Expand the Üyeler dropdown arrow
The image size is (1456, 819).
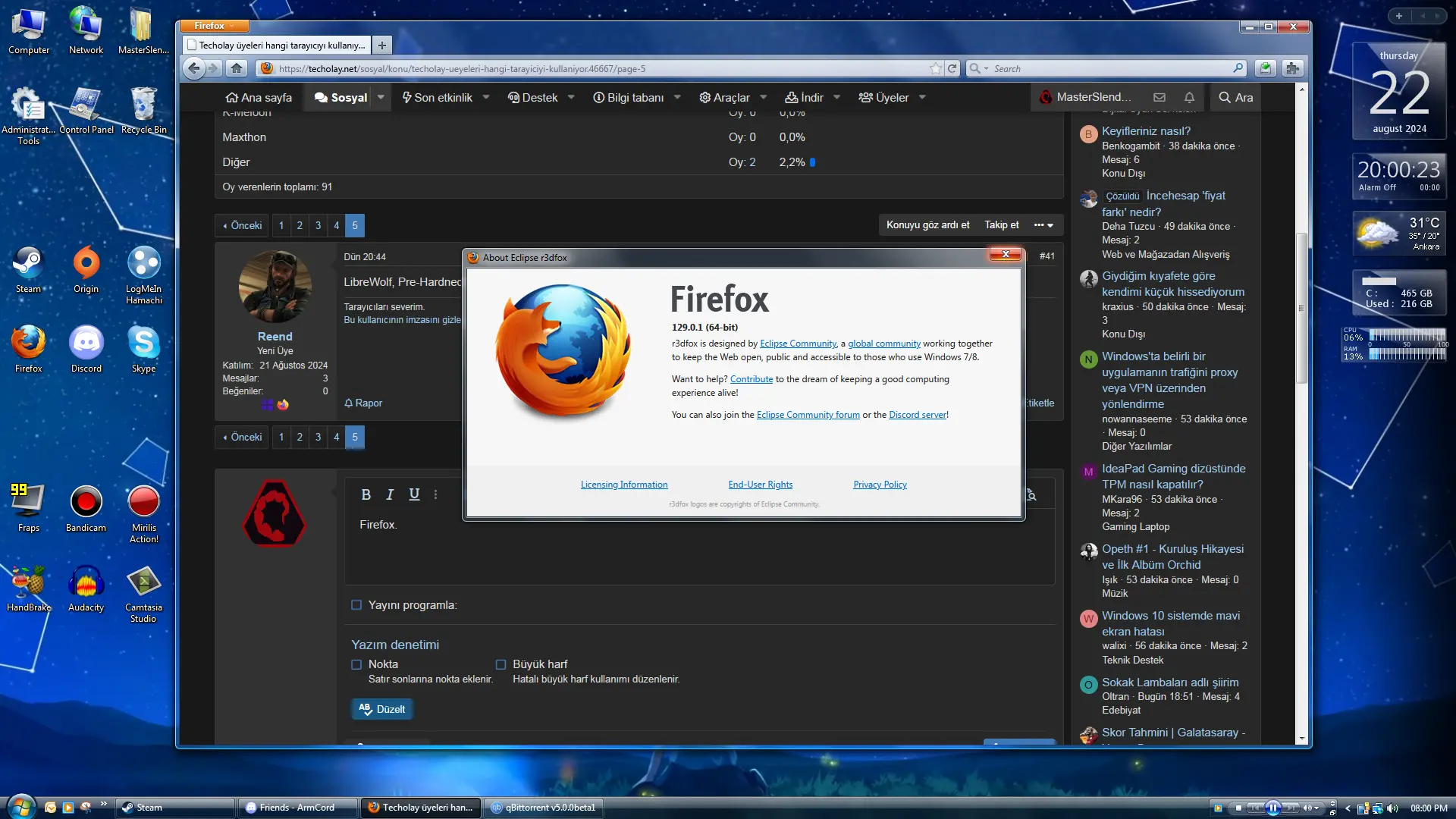[x=922, y=97]
